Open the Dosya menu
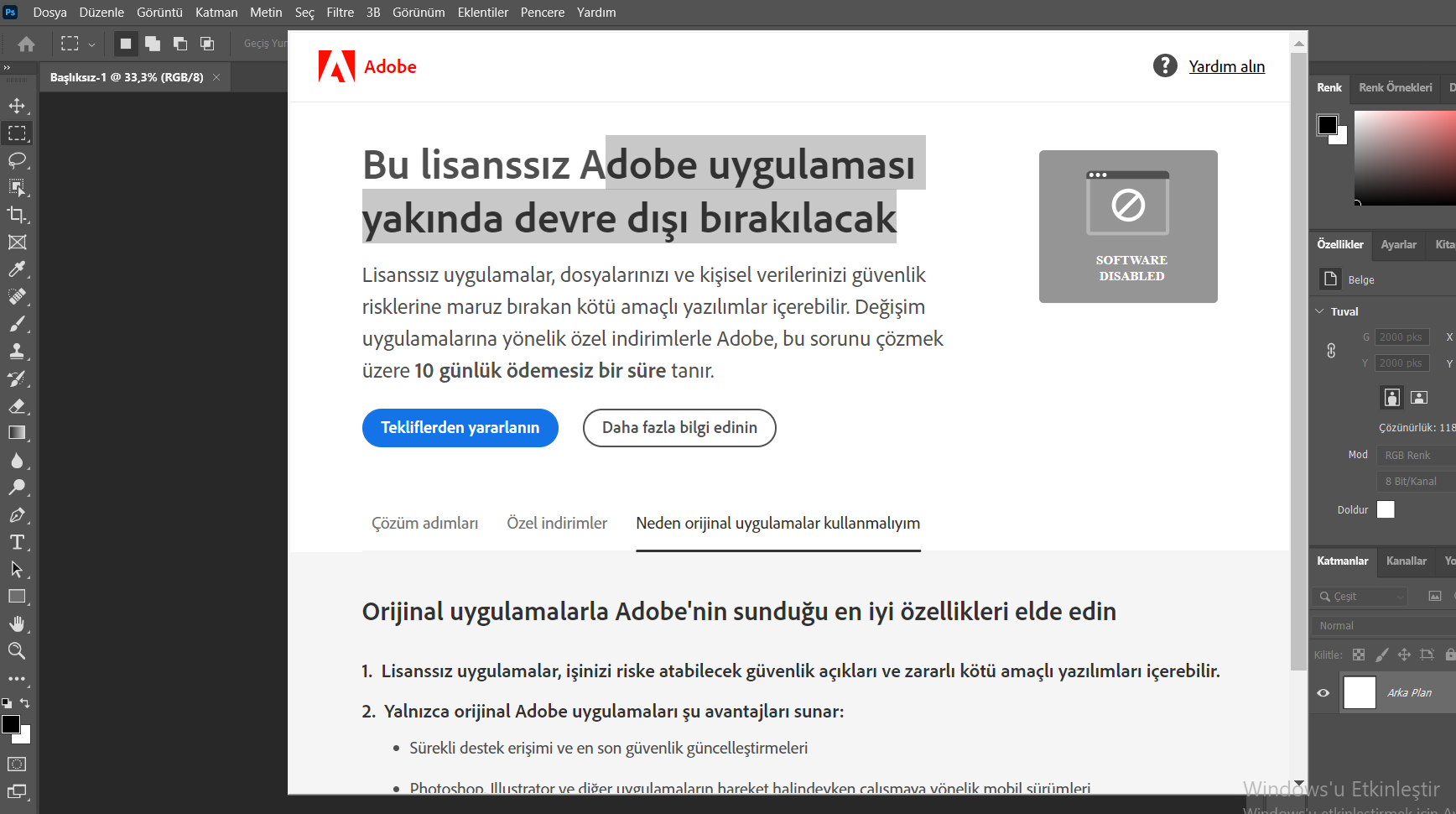The width and height of the screenshot is (1456, 814). [x=49, y=13]
